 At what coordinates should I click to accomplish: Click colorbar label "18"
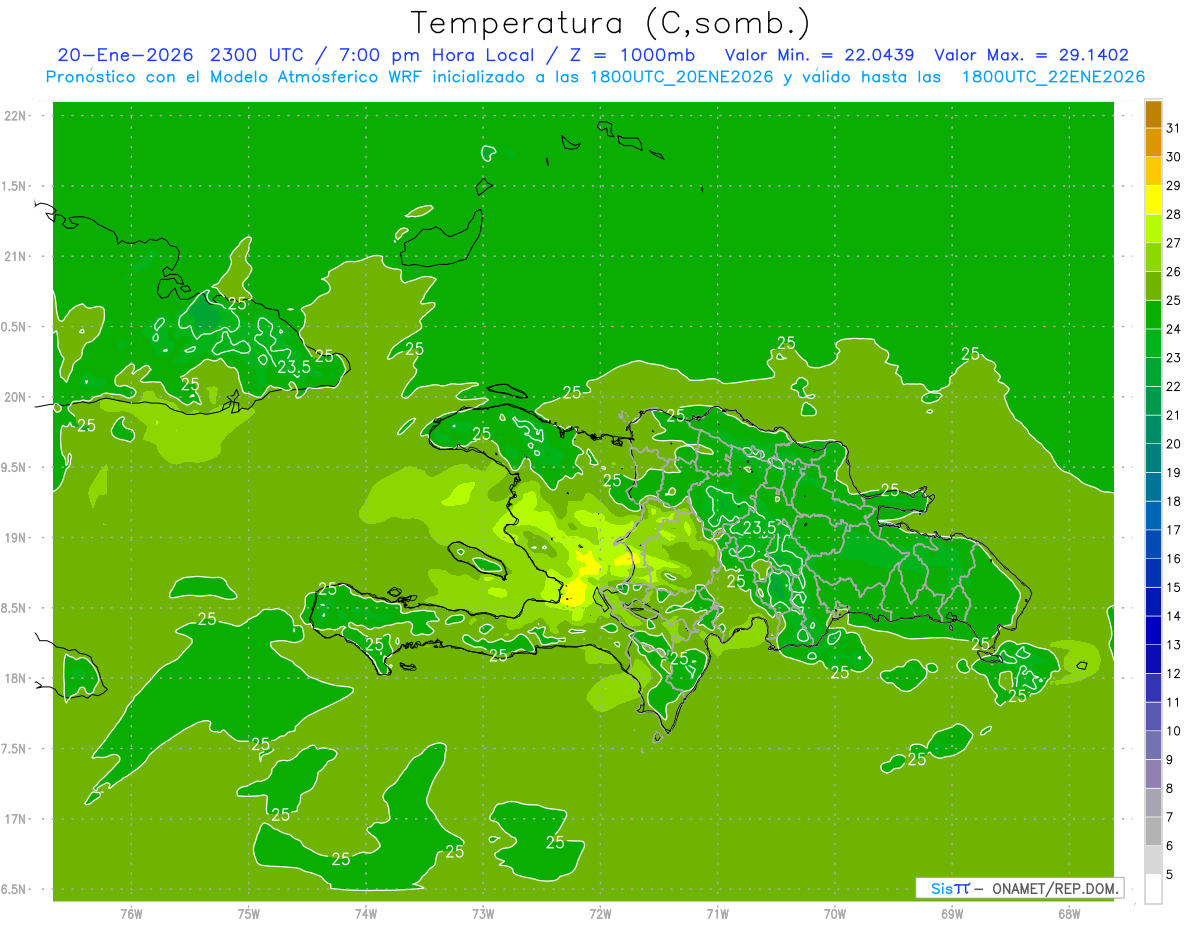(1173, 501)
